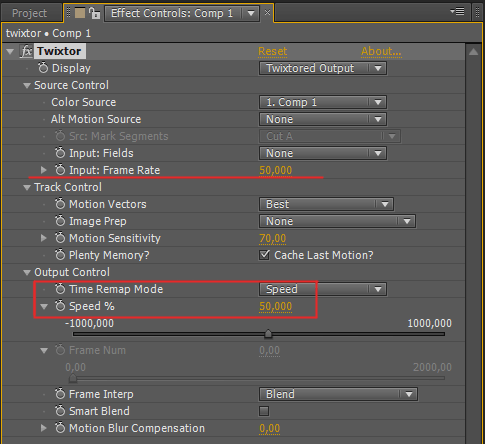Collapse the Track Control section

click(x=27, y=188)
